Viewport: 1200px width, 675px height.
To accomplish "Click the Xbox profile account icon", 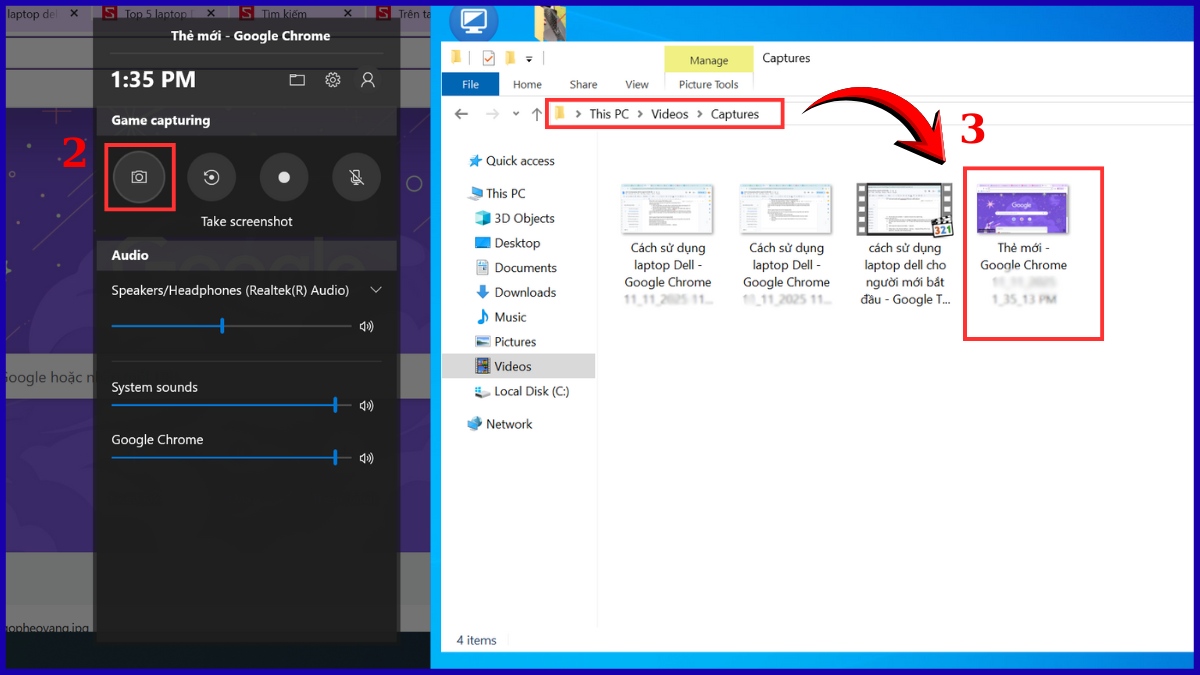I will tap(368, 80).
